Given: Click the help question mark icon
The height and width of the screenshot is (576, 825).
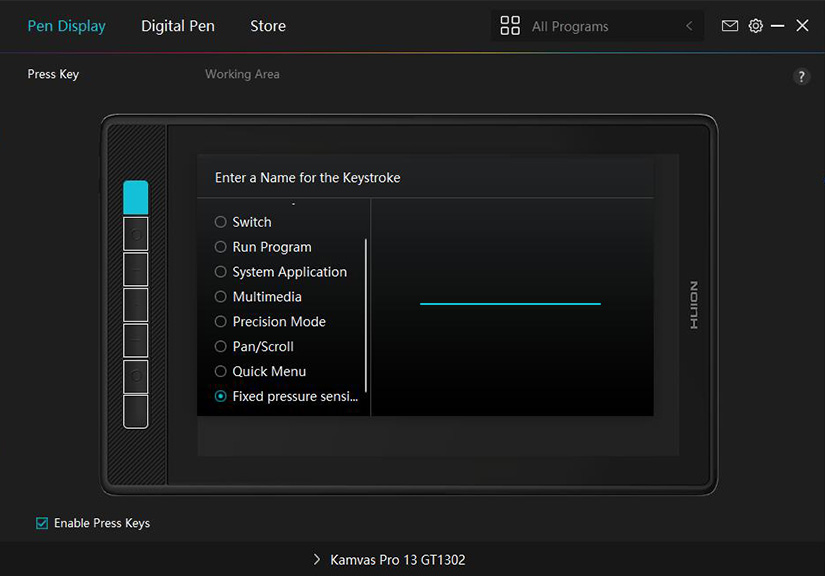Looking at the screenshot, I should (801, 76).
